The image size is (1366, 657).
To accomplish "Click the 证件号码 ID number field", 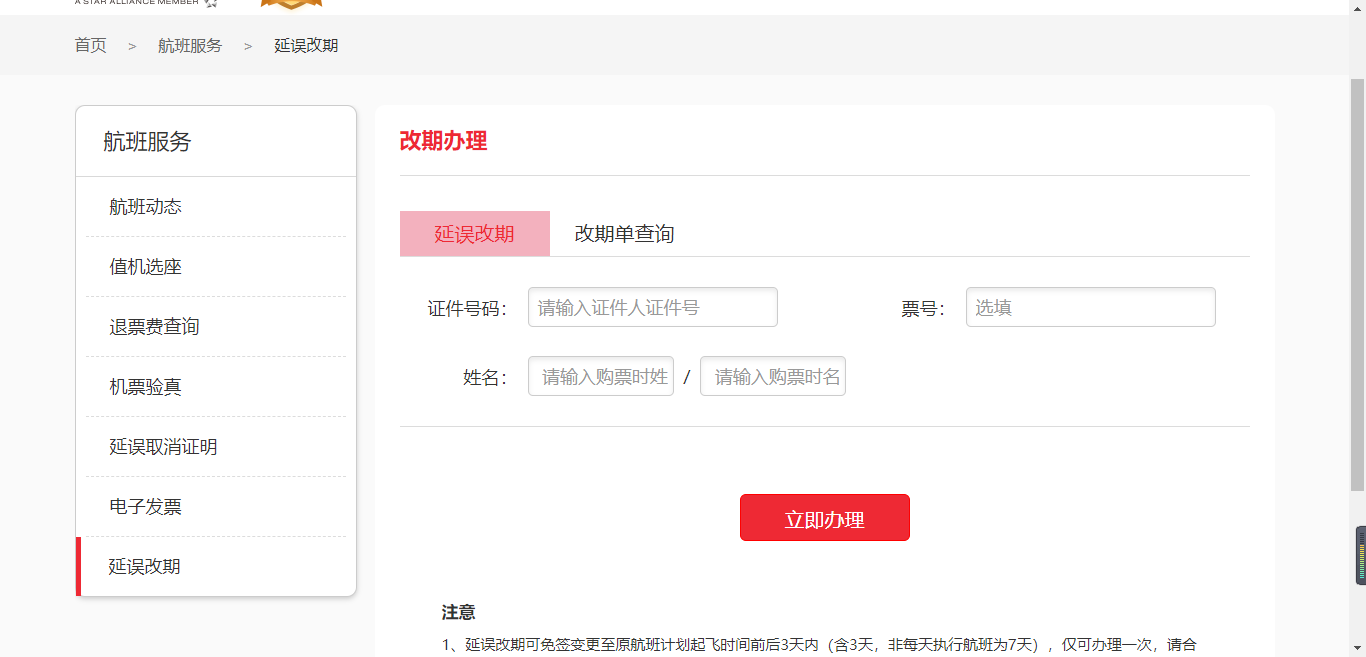I will pyautogui.click(x=652, y=307).
